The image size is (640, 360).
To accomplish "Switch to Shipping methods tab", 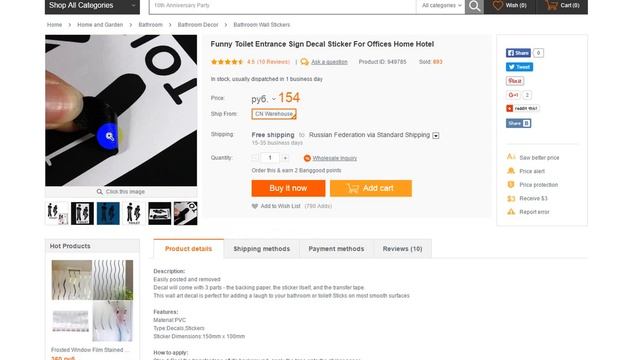I will pos(262,249).
